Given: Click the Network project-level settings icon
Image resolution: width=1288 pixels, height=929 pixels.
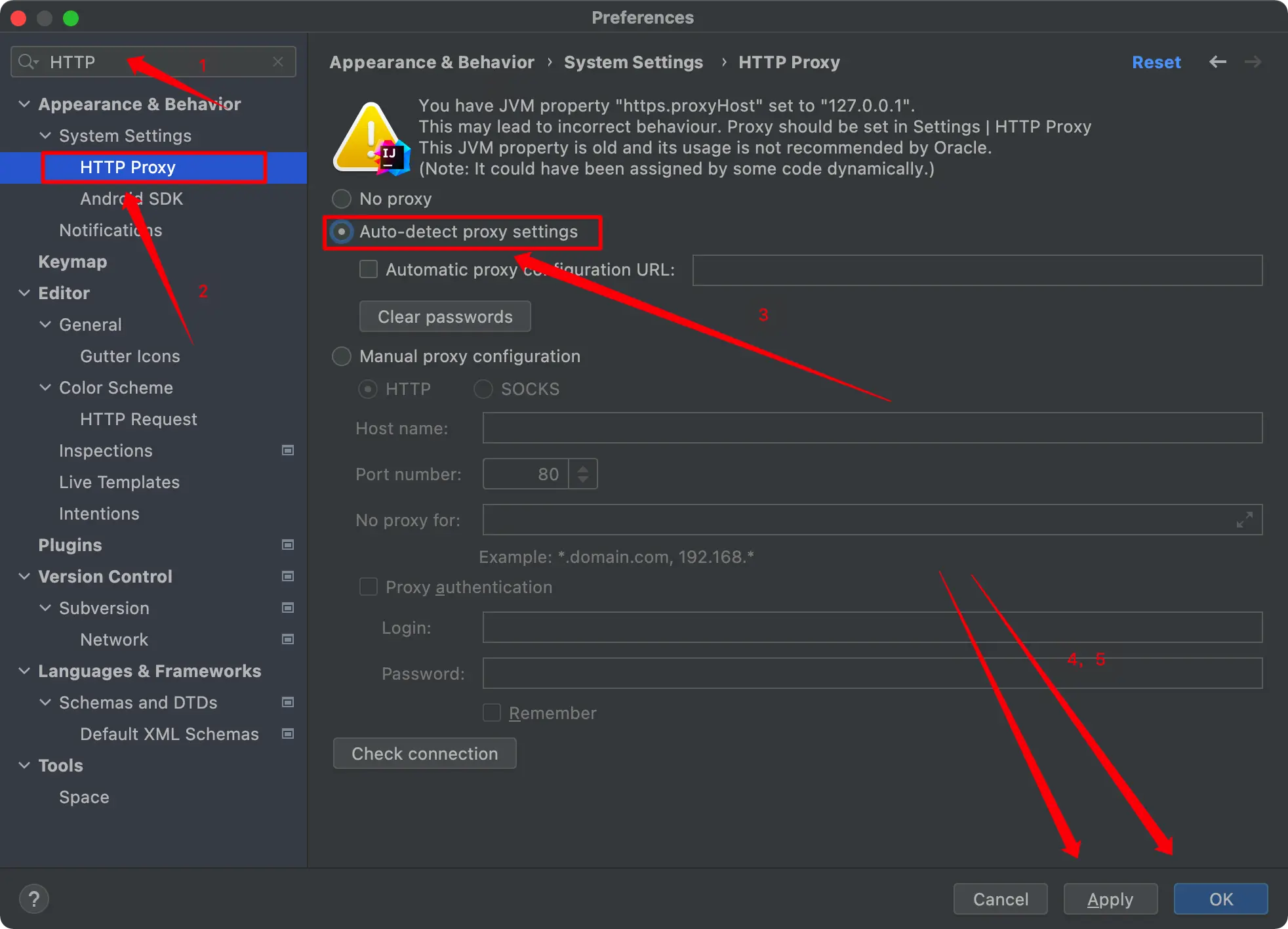Looking at the screenshot, I should [x=287, y=640].
